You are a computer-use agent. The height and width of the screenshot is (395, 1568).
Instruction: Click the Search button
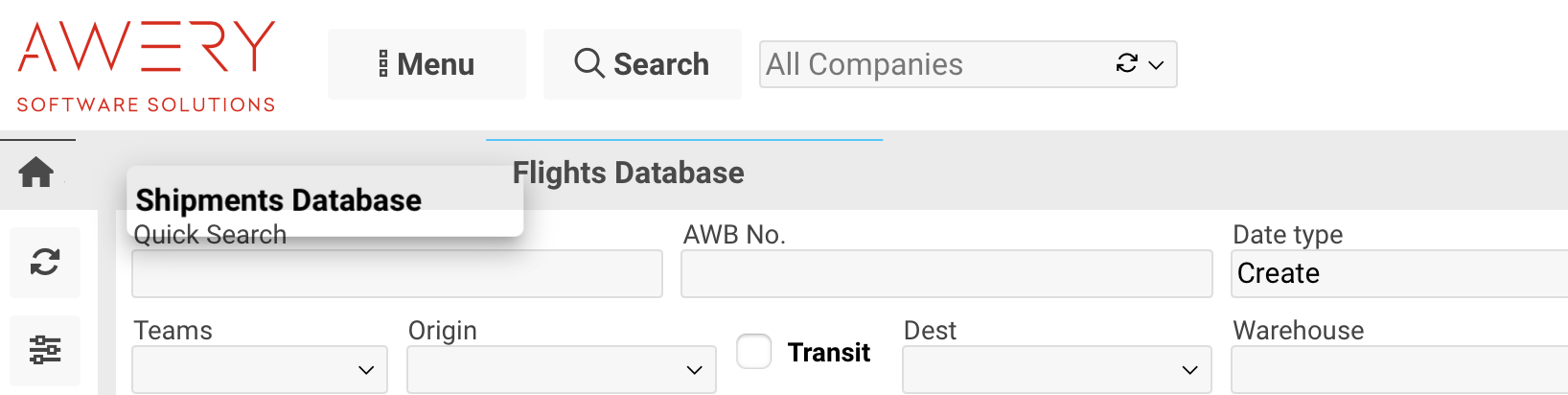click(642, 64)
